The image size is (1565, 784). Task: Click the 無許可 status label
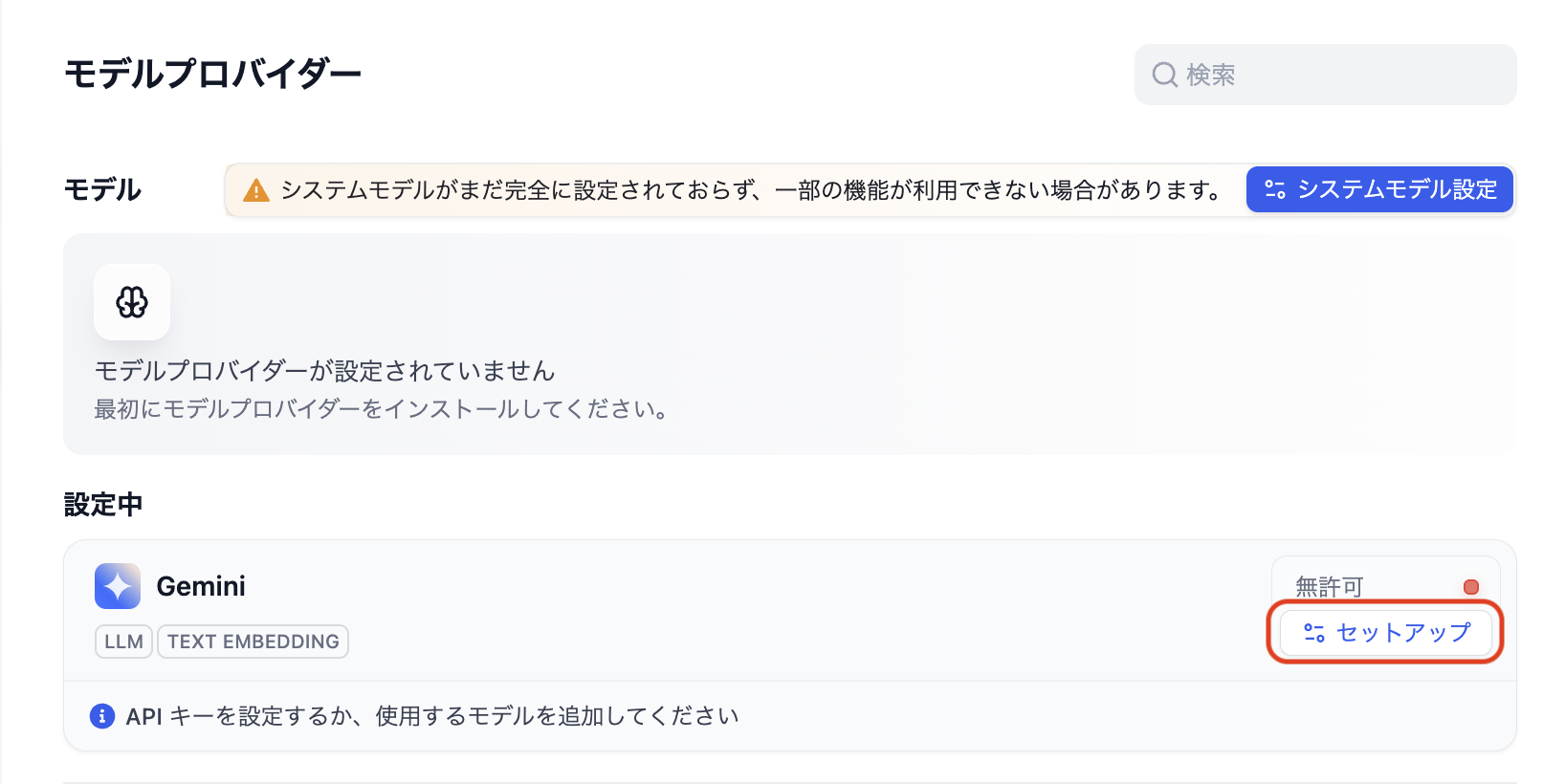pyautogui.click(x=1329, y=587)
